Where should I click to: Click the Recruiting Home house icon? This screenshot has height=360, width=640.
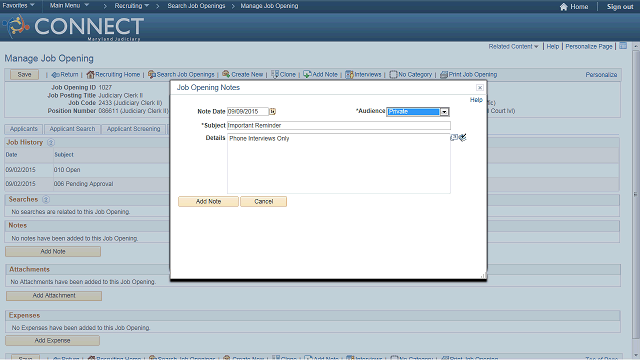coord(90,75)
